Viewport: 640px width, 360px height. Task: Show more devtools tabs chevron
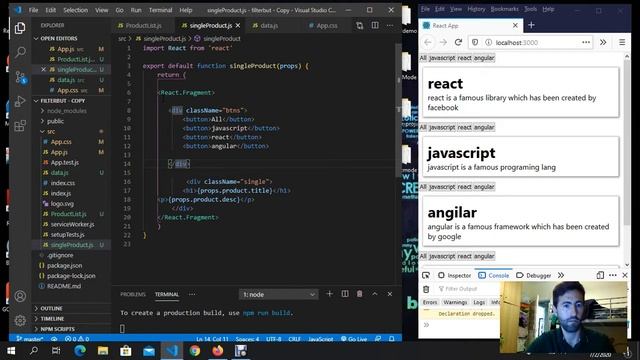tap(561, 275)
